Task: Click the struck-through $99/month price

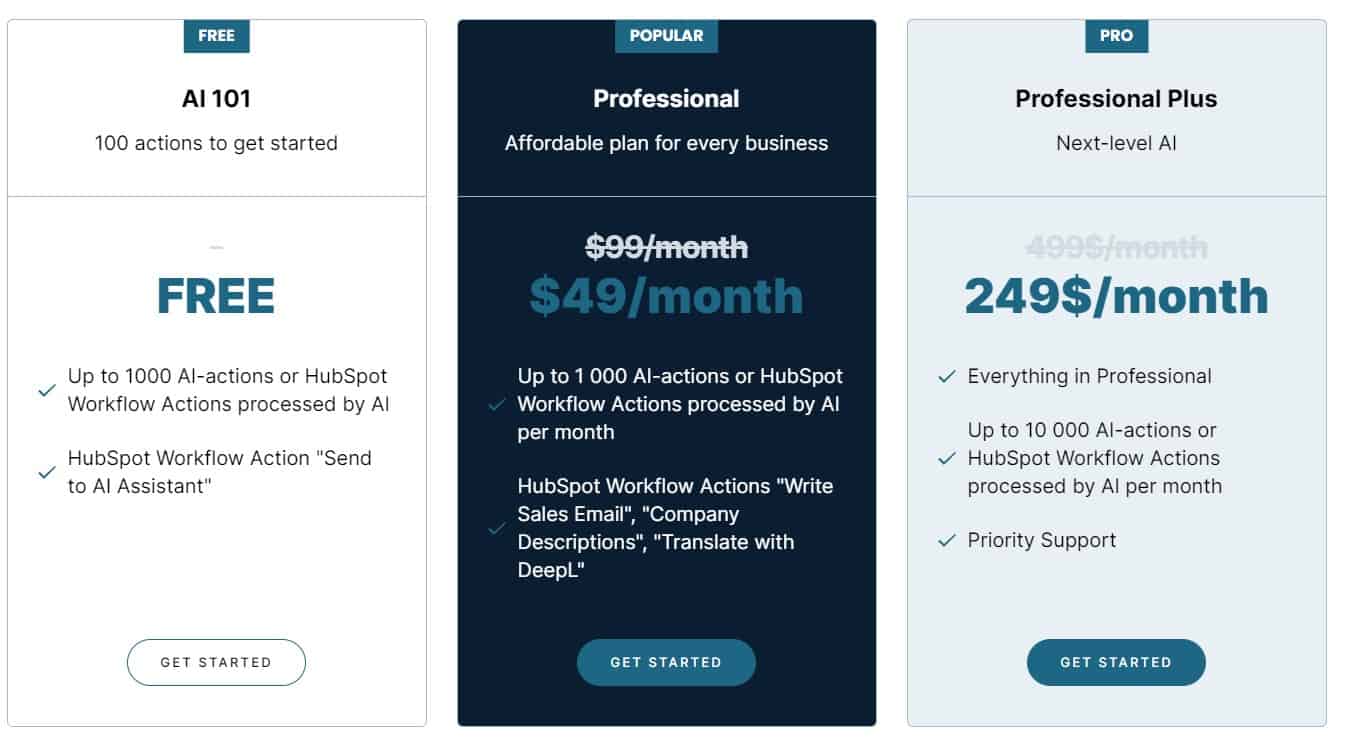Action: pos(666,247)
